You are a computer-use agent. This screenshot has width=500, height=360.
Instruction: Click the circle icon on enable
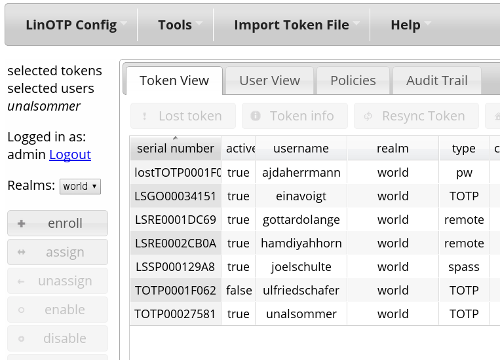tap(21, 310)
